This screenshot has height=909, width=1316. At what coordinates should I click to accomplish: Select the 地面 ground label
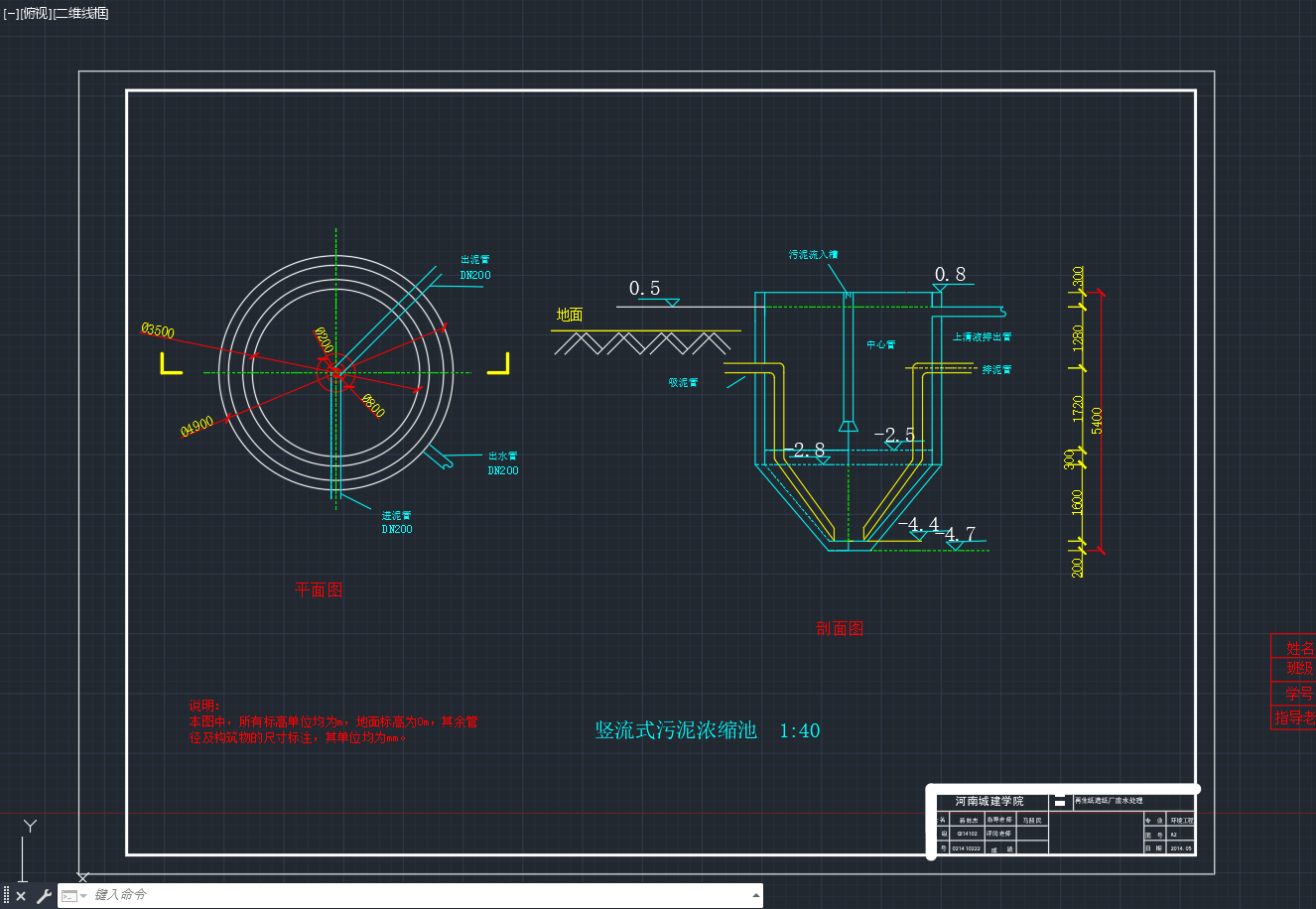tap(570, 315)
